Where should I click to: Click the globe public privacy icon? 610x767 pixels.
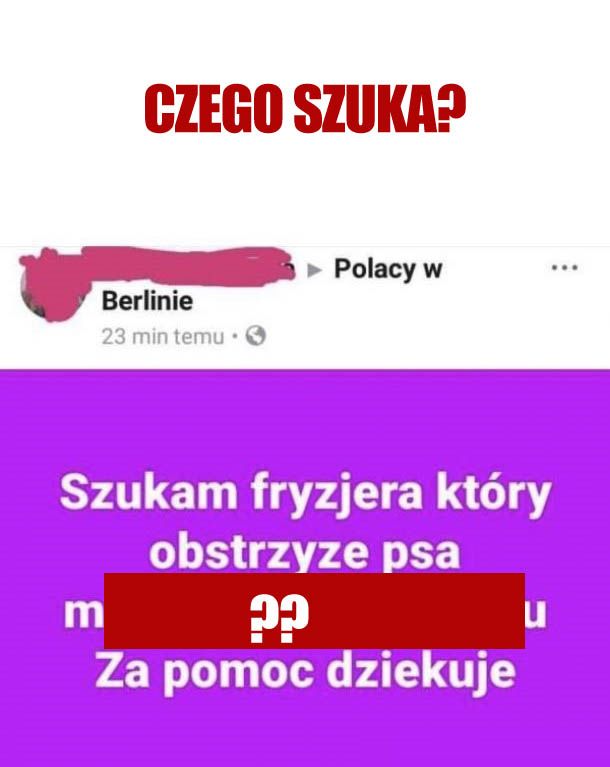[x=255, y=336]
